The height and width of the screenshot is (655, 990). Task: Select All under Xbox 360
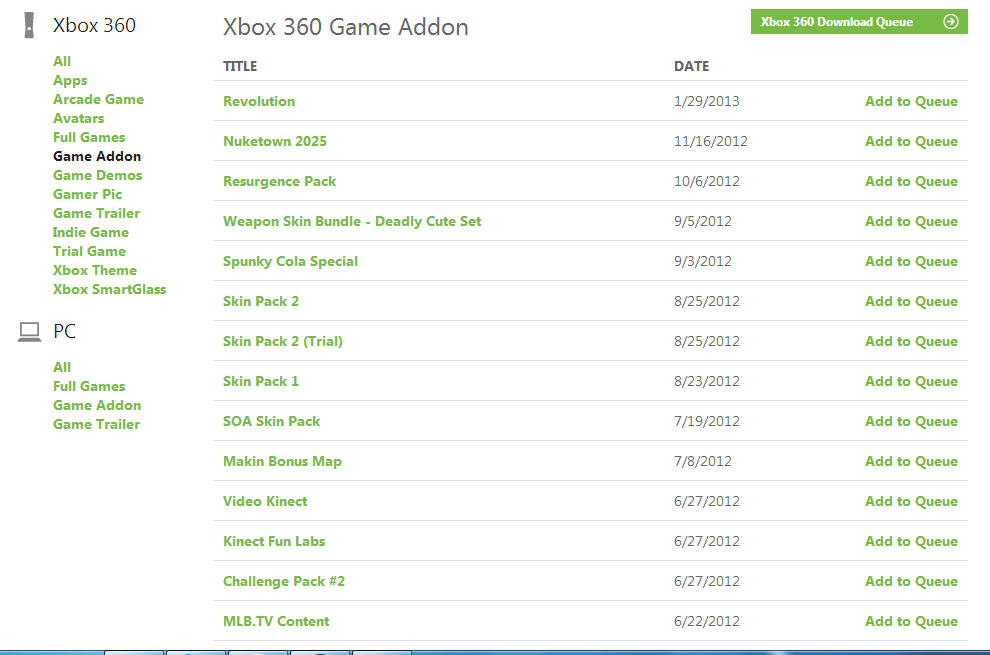tap(62, 61)
